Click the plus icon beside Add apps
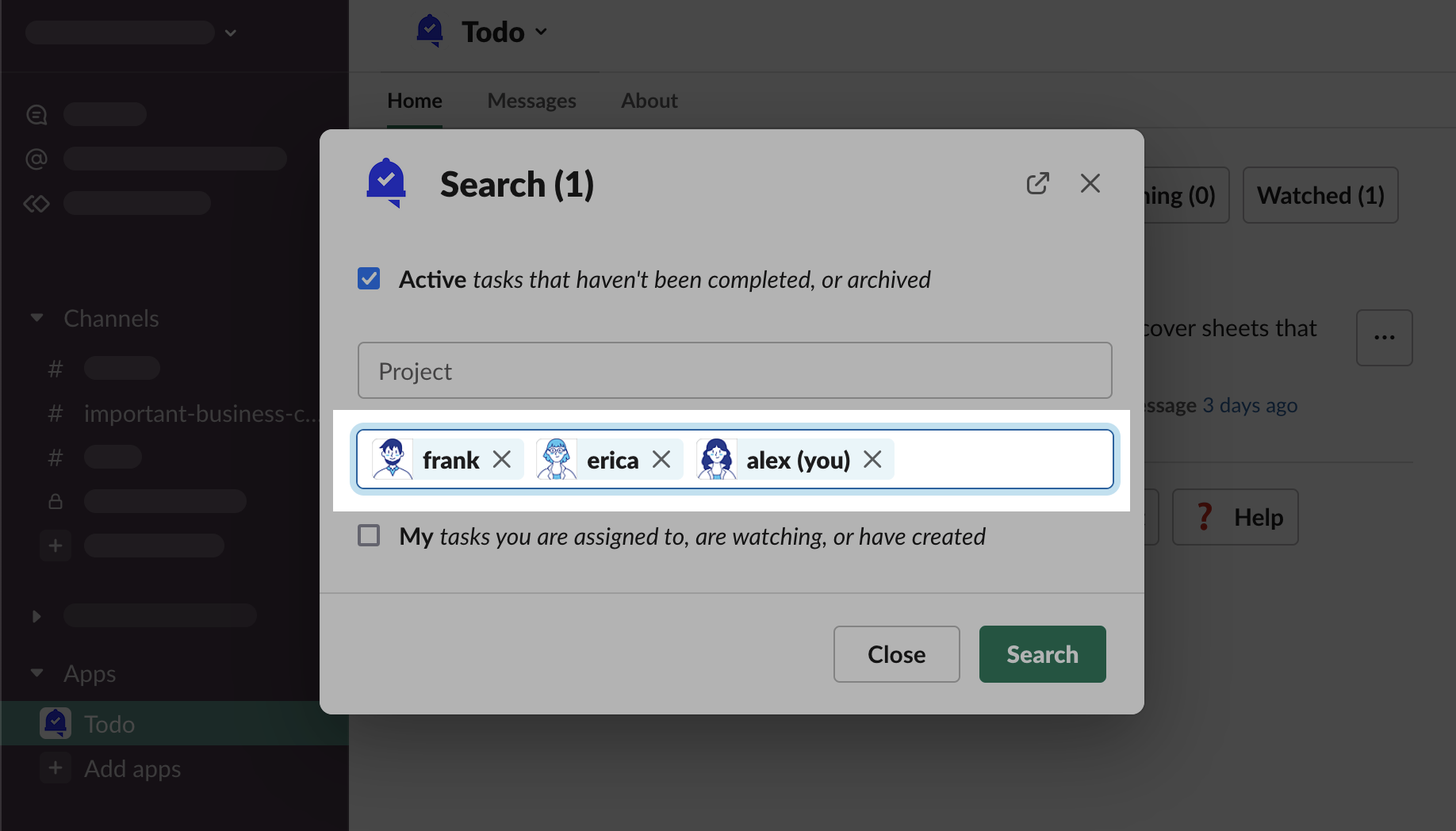 click(x=56, y=768)
